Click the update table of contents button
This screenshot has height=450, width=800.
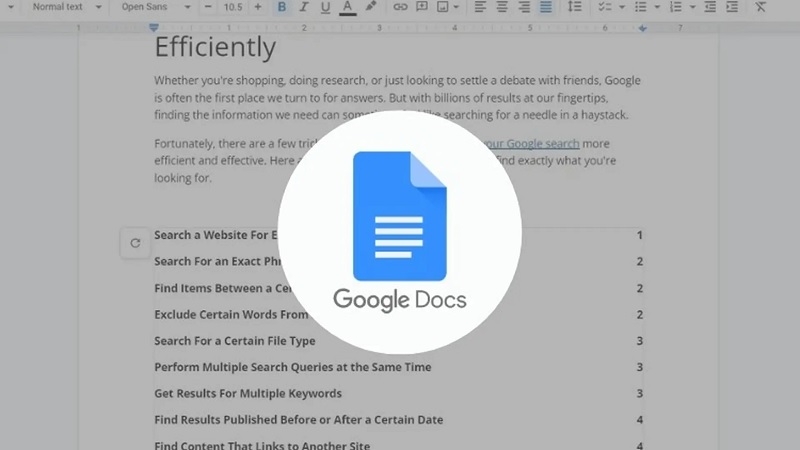click(135, 243)
